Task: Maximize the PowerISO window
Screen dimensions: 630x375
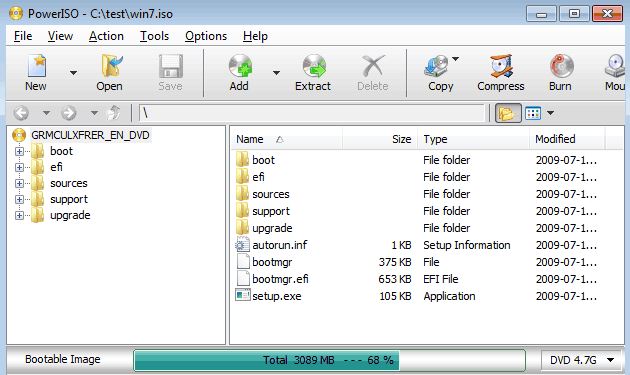Action: pyautogui.click(x=574, y=14)
